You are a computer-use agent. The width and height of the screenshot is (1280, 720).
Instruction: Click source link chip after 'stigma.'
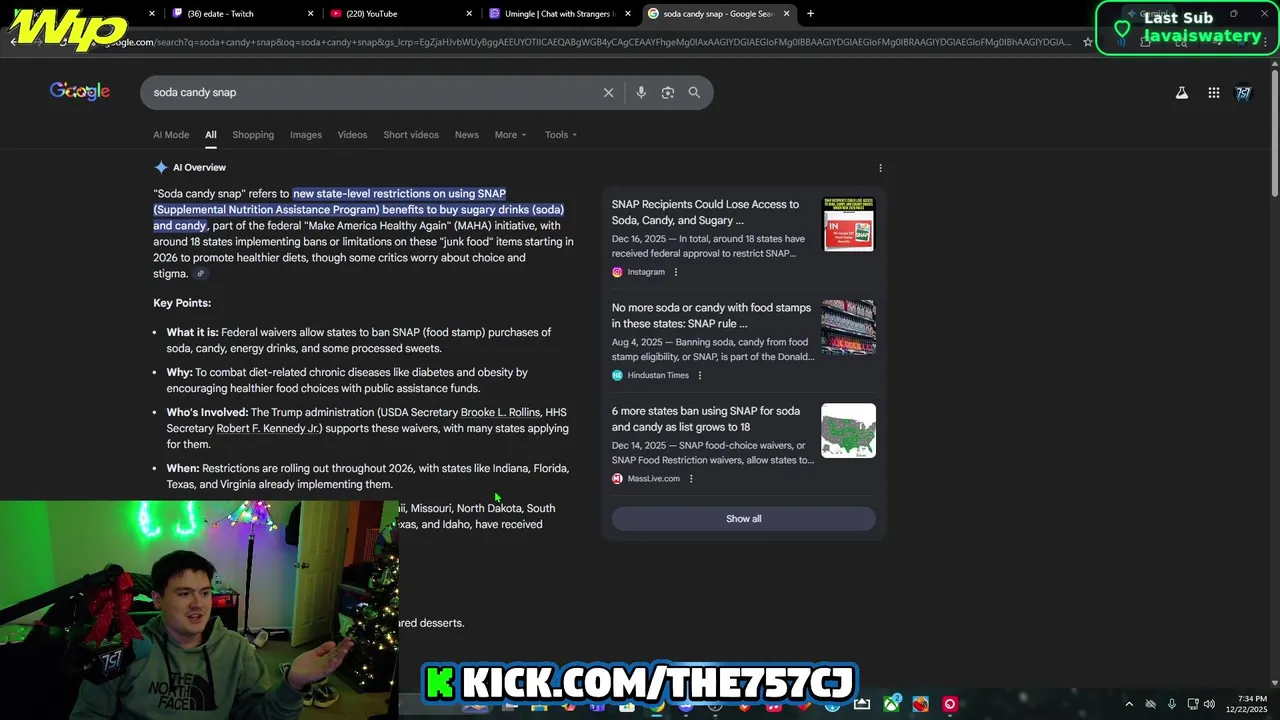tap(200, 274)
